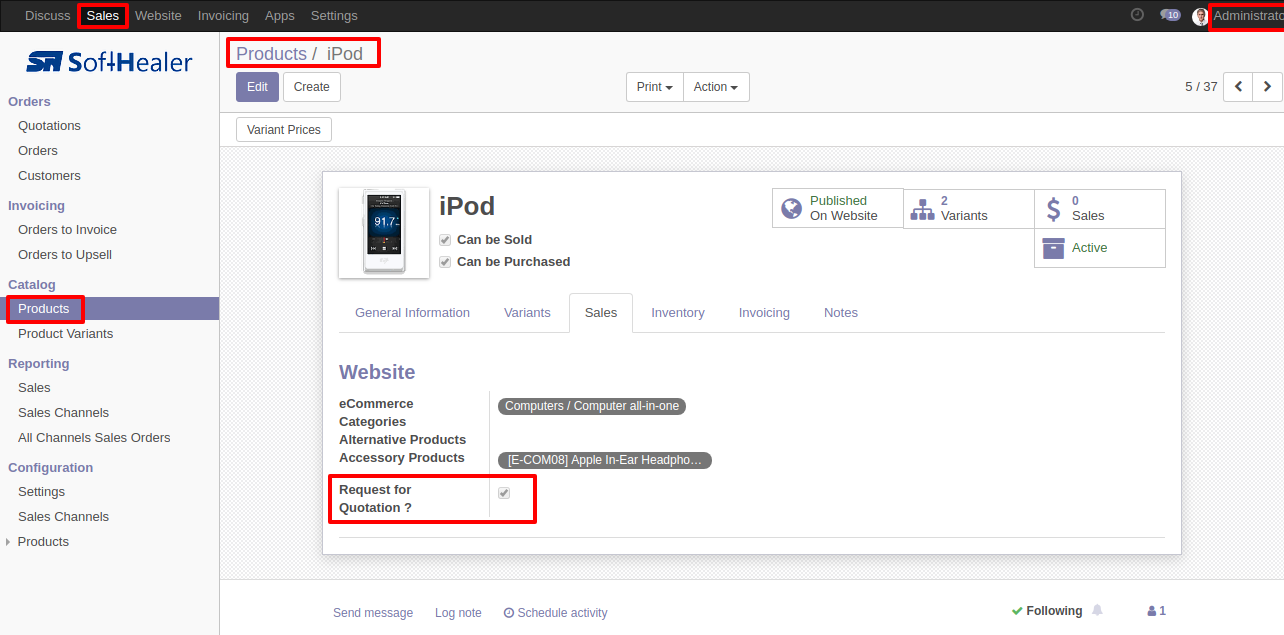Select the Sales tab in product form
Viewport: 1284px width, 635px height.
pyautogui.click(x=601, y=313)
